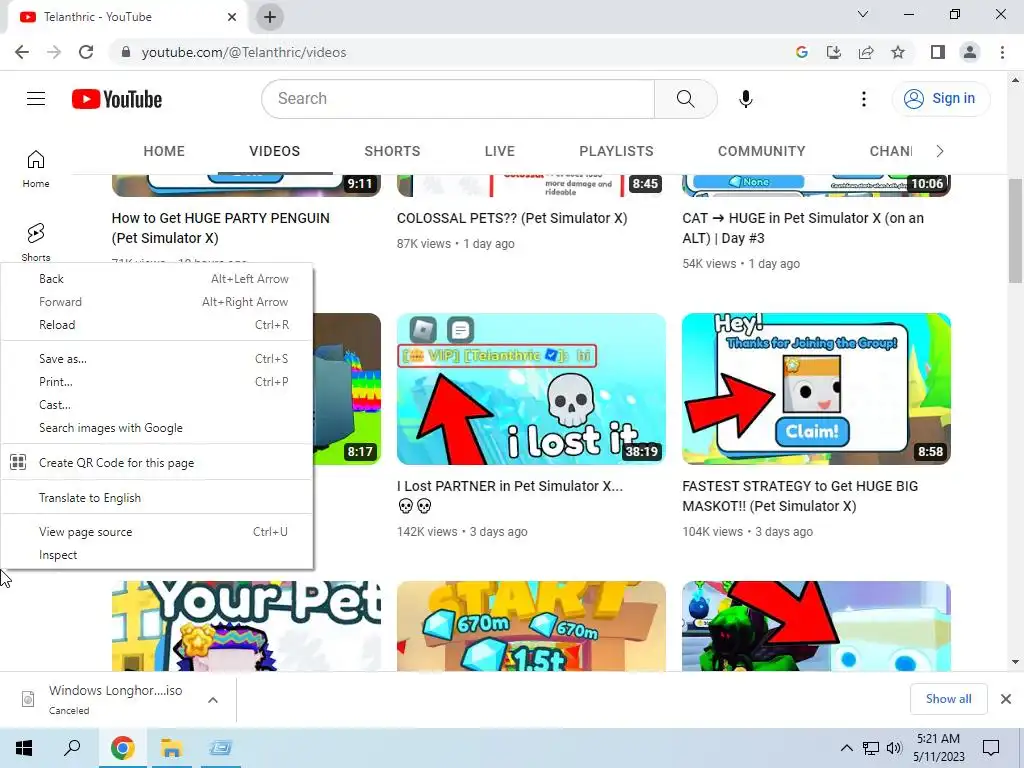This screenshot has height=768, width=1024.
Task: Open I Lost PARTNER in Pet Simulator X title
Action: (509, 496)
